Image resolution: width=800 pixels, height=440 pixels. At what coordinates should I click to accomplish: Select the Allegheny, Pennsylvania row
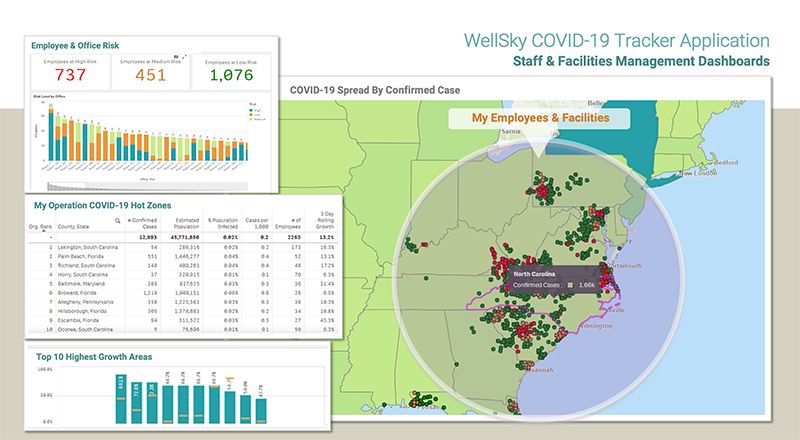(x=182, y=302)
